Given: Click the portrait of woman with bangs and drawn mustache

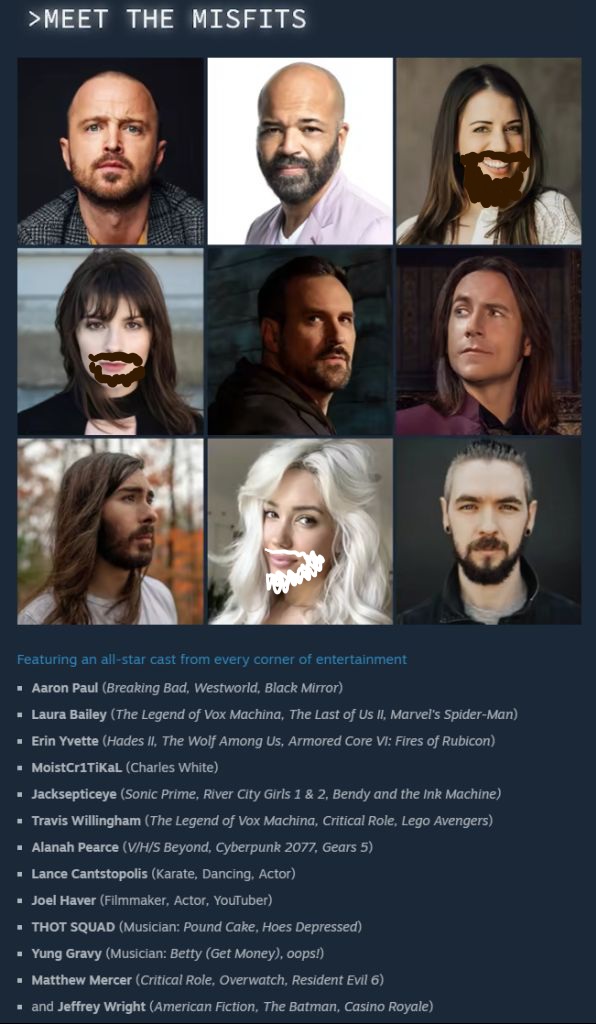Looking at the screenshot, I should point(111,342).
